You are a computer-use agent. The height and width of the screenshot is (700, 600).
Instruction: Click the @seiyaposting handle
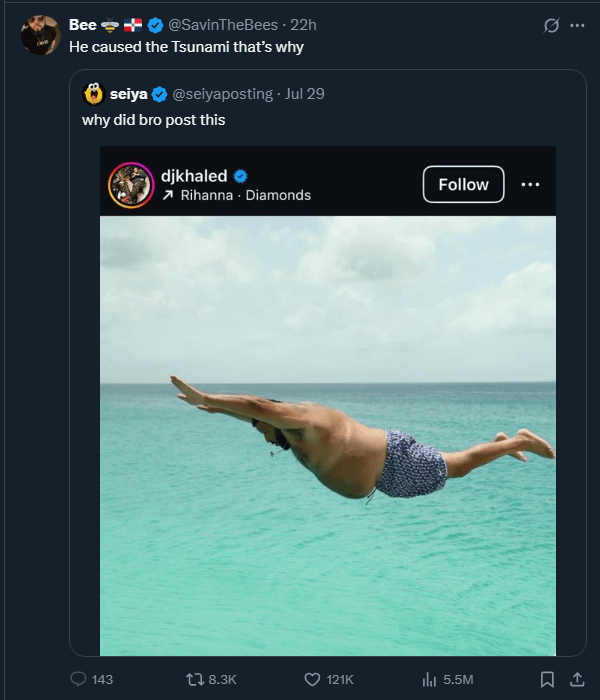[222, 94]
